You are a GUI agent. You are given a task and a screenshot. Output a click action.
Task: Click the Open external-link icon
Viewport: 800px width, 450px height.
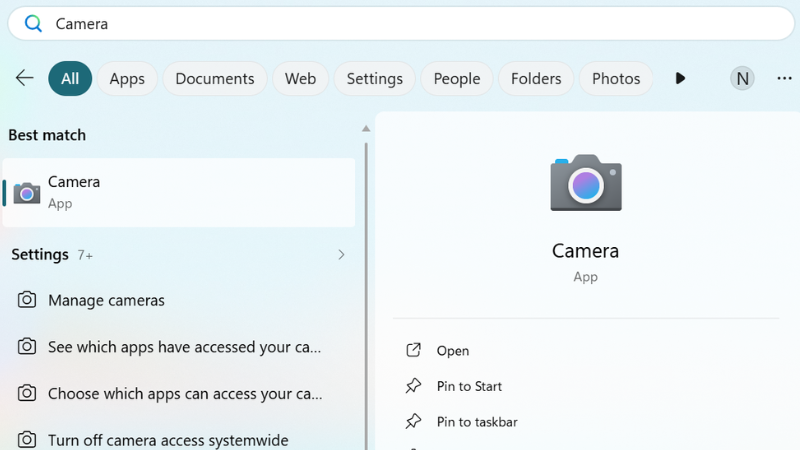[x=413, y=350]
